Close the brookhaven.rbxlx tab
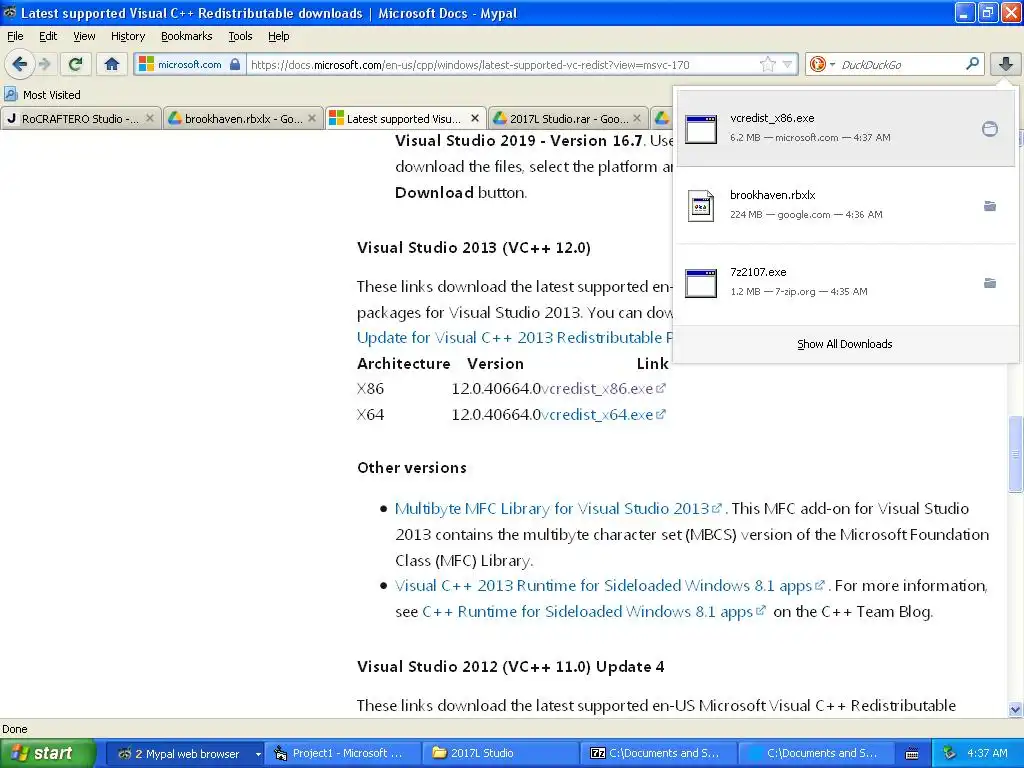 click(312, 118)
